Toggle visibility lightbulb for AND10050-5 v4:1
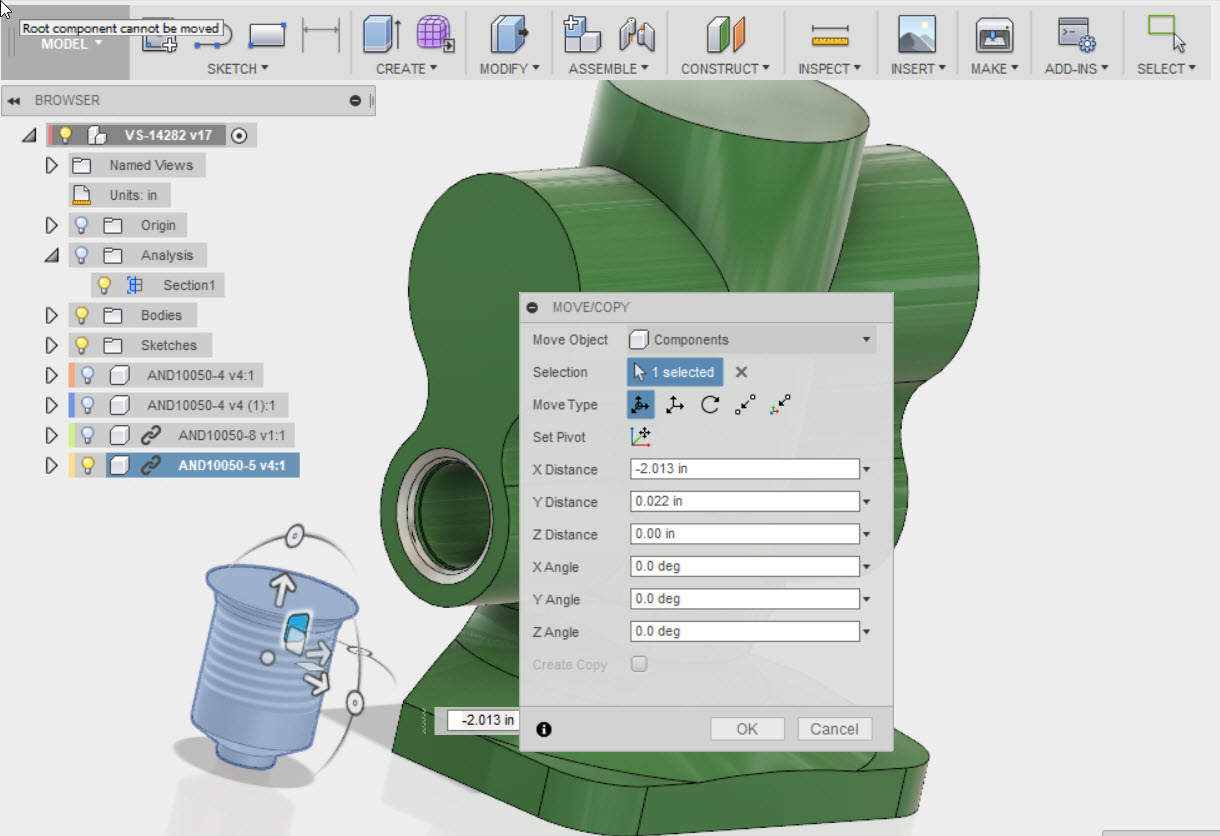The width and height of the screenshot is (1220, 836). click(x=87, y=465)
